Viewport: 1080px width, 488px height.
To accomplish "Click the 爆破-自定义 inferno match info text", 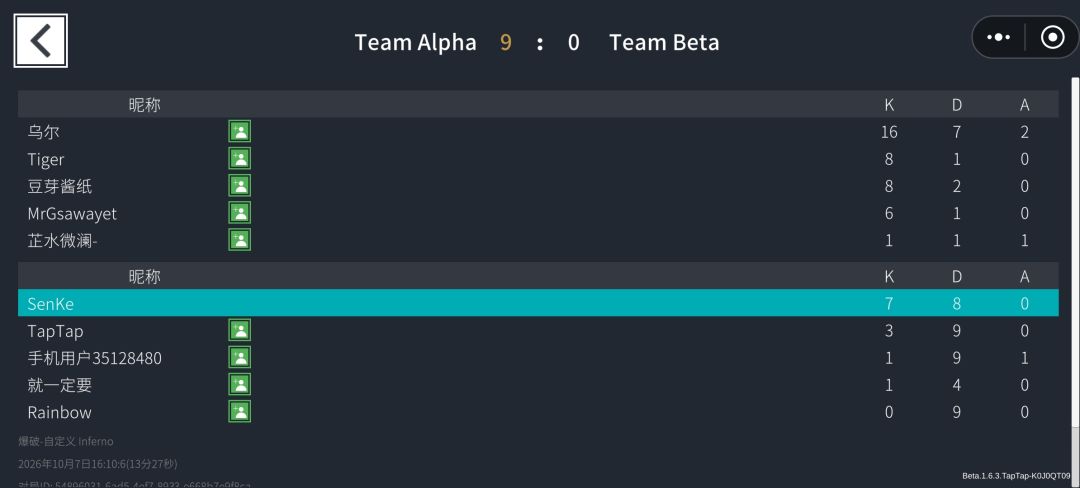I will [x=65, y=441].
